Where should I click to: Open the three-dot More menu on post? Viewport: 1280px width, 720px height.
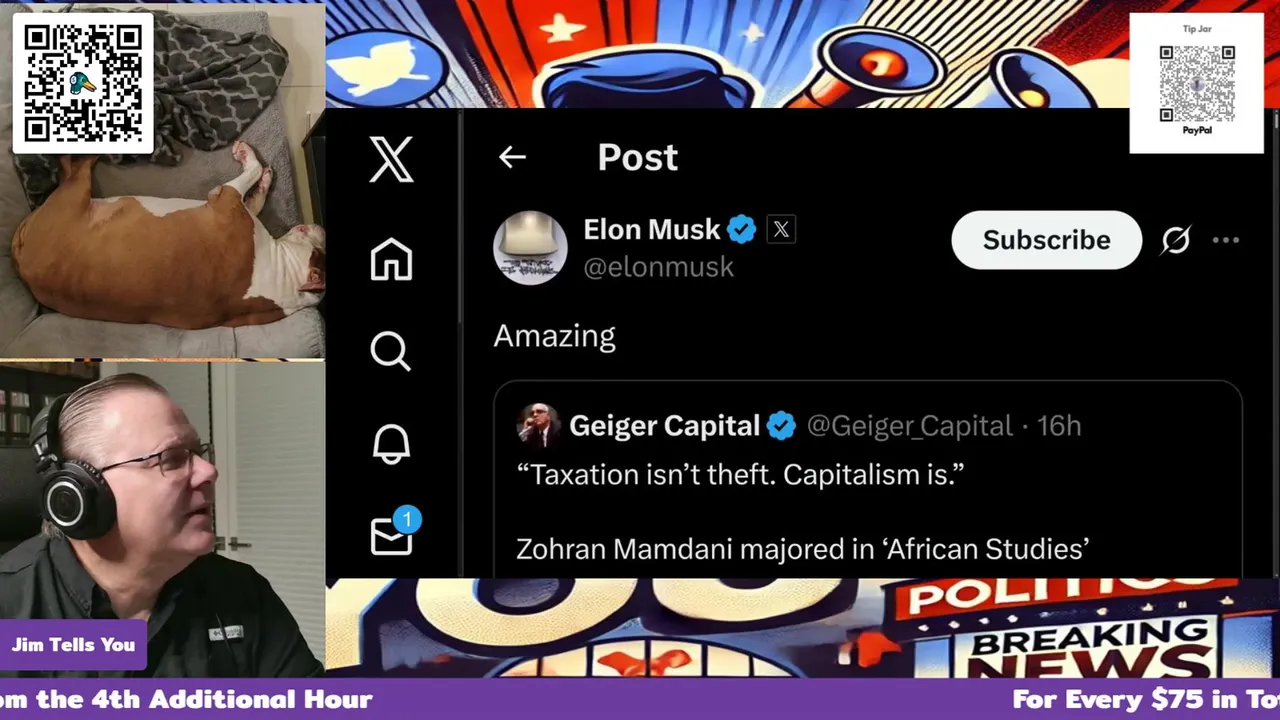click(x=1226, y=240)
